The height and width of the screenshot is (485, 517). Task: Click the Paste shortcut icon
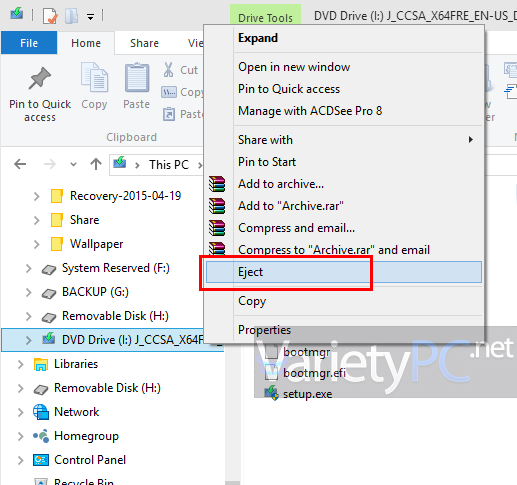tap(169, 114)
